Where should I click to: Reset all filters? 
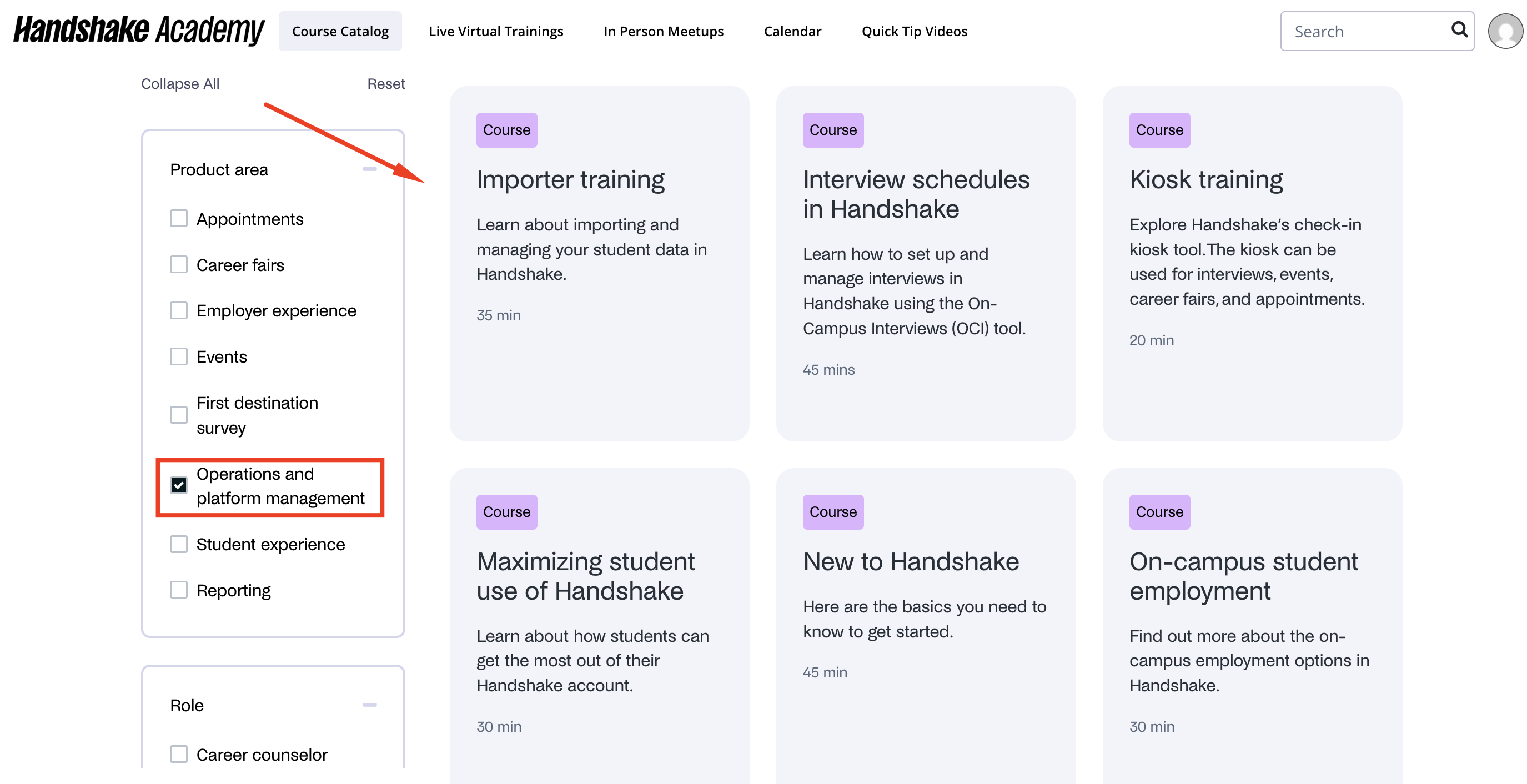[x=386, y=83]
